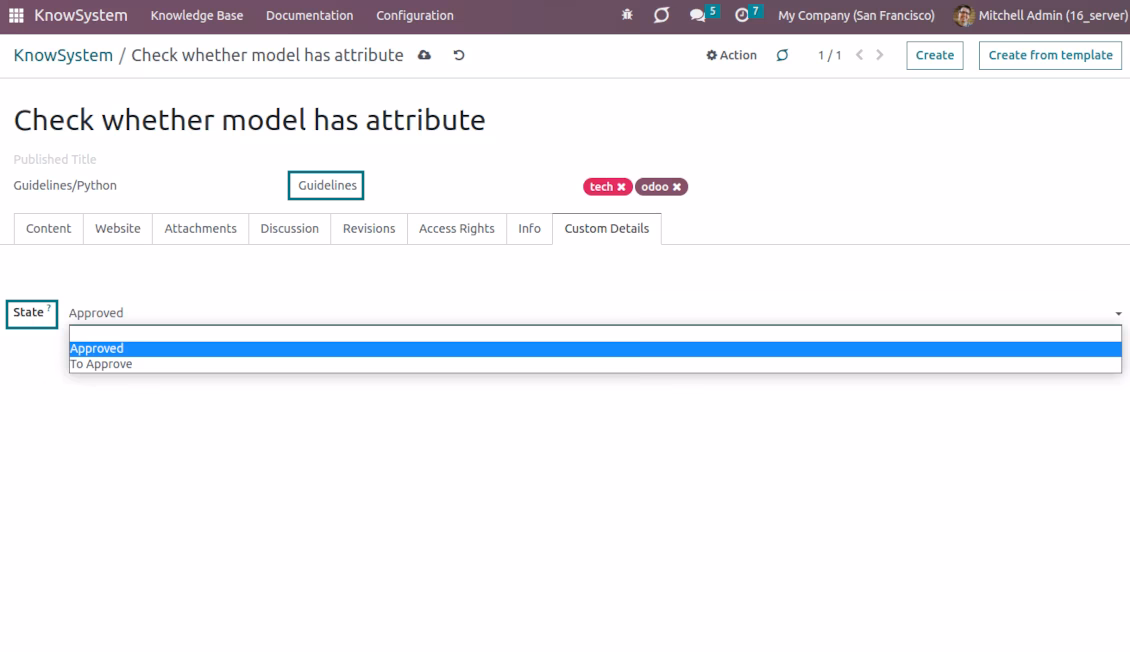Open the apps grid menu icon
The height and width of the screenshot is (652, 1130).
(16, 15)
